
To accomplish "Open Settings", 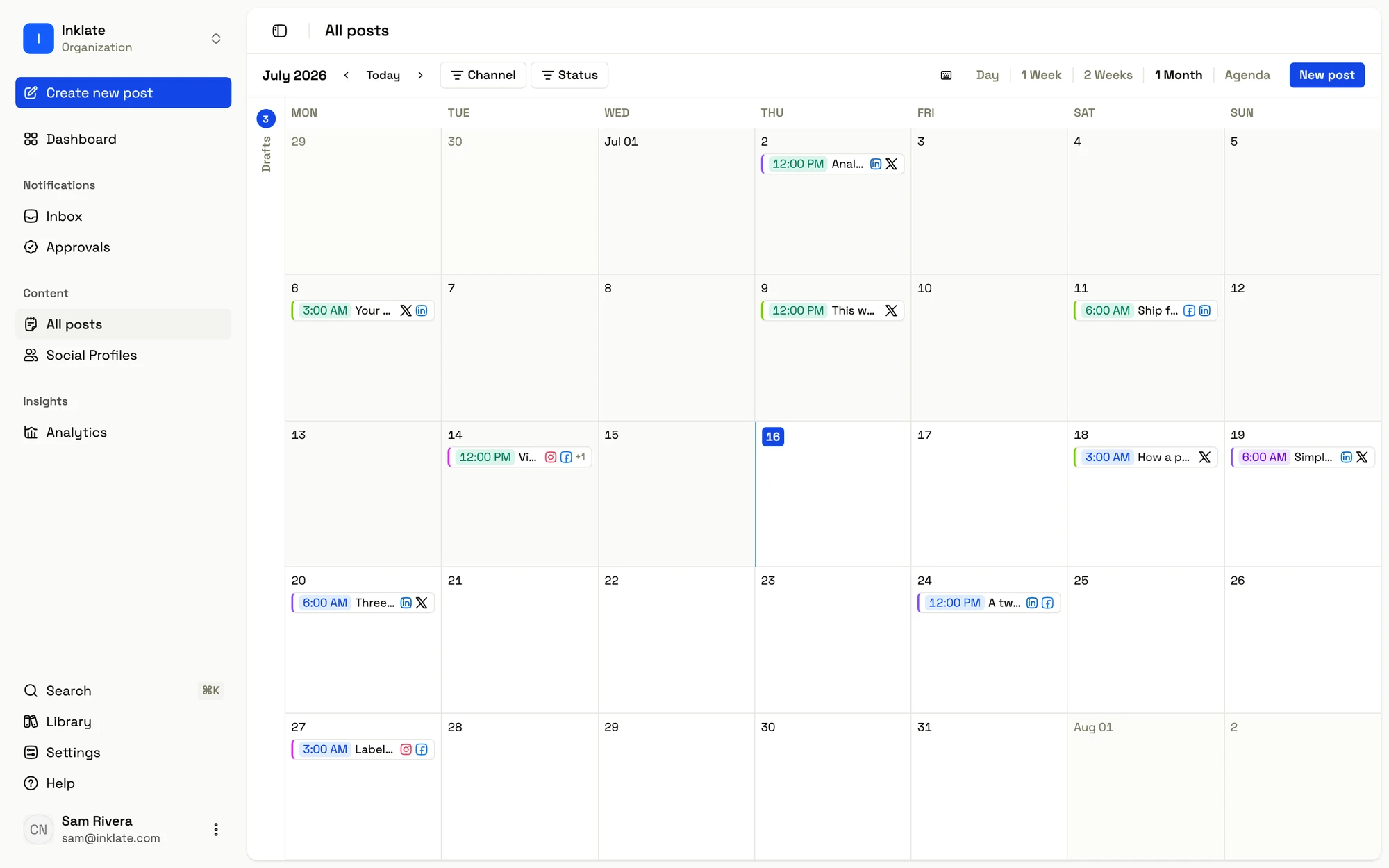I will pos(123,752).
